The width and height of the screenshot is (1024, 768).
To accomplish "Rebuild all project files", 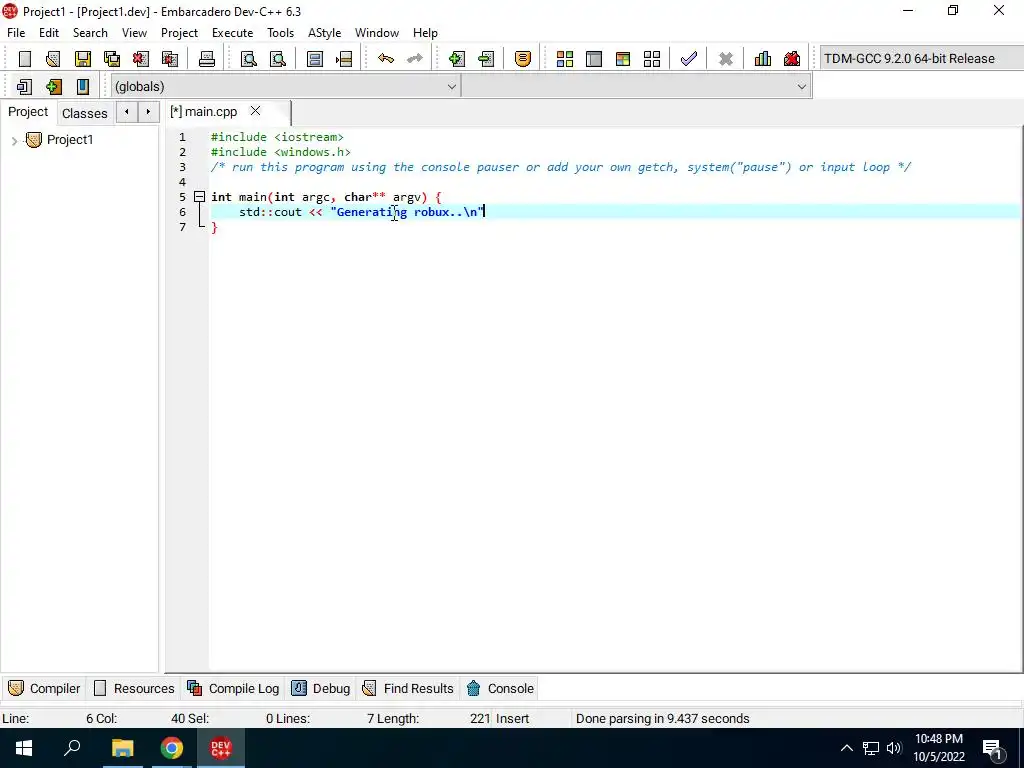I will (x=652, y=59).
